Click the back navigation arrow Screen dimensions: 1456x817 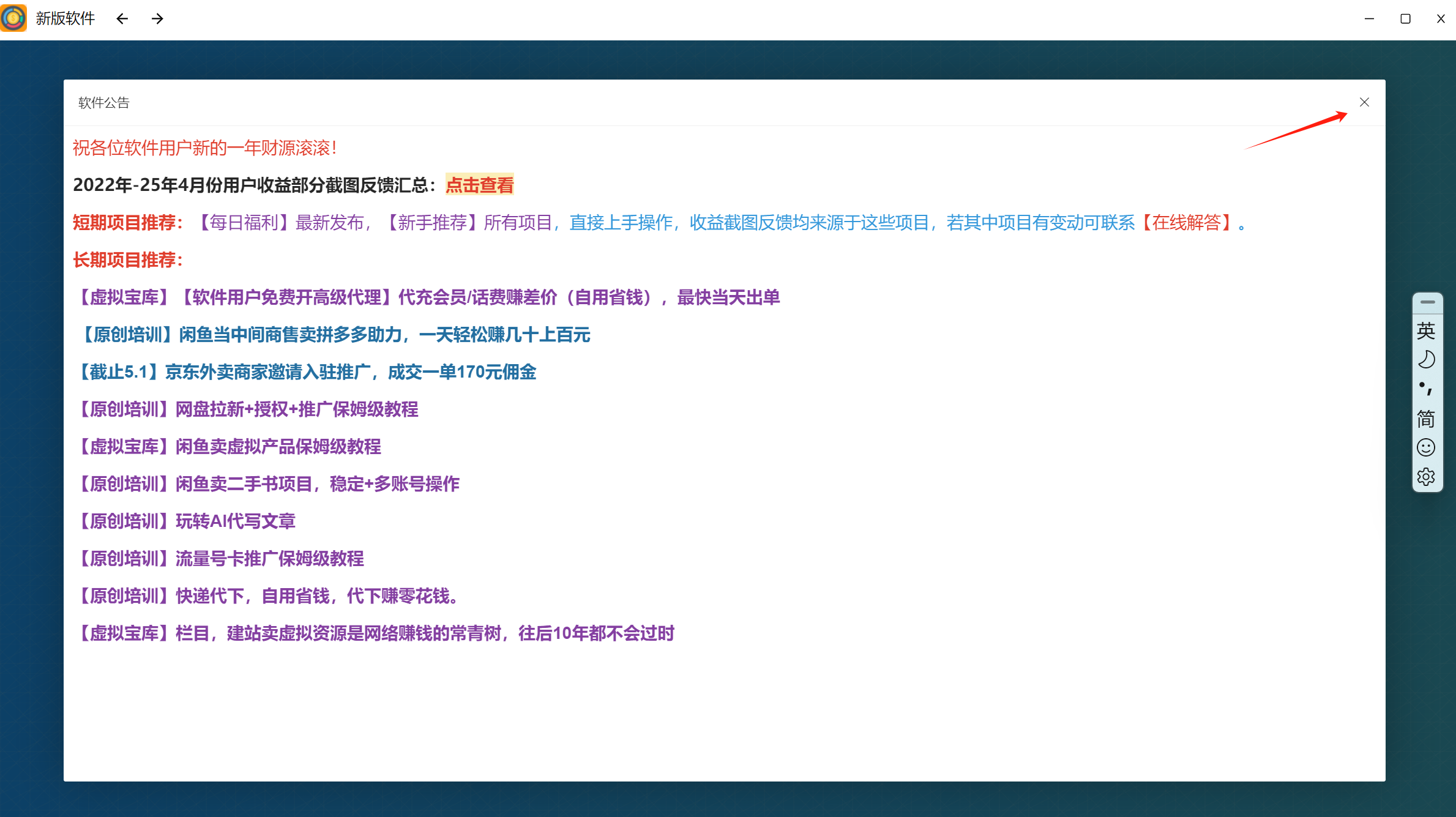(122, 19)
